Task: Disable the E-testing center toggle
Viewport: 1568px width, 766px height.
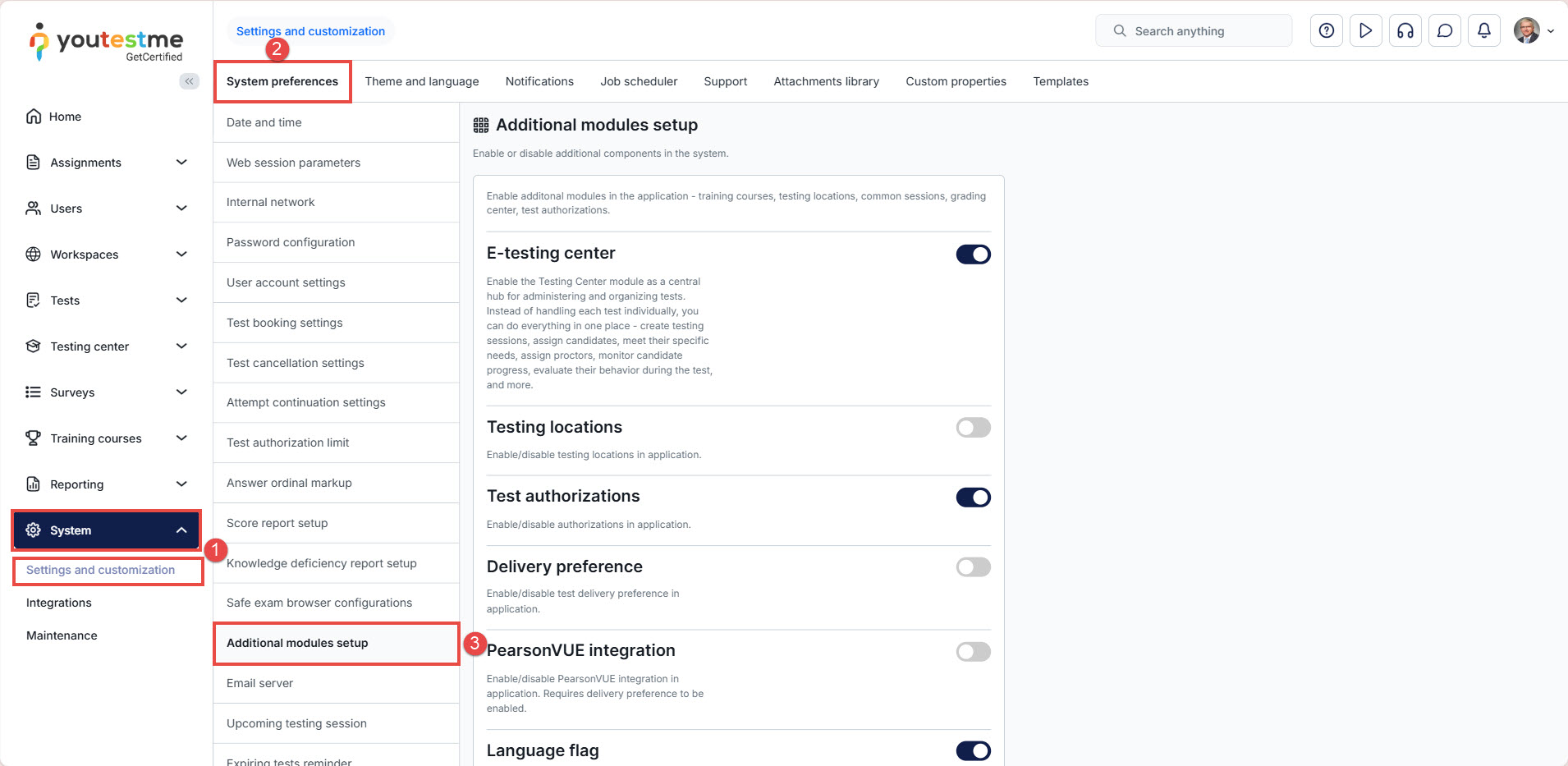Action: (x=973, y=255)
